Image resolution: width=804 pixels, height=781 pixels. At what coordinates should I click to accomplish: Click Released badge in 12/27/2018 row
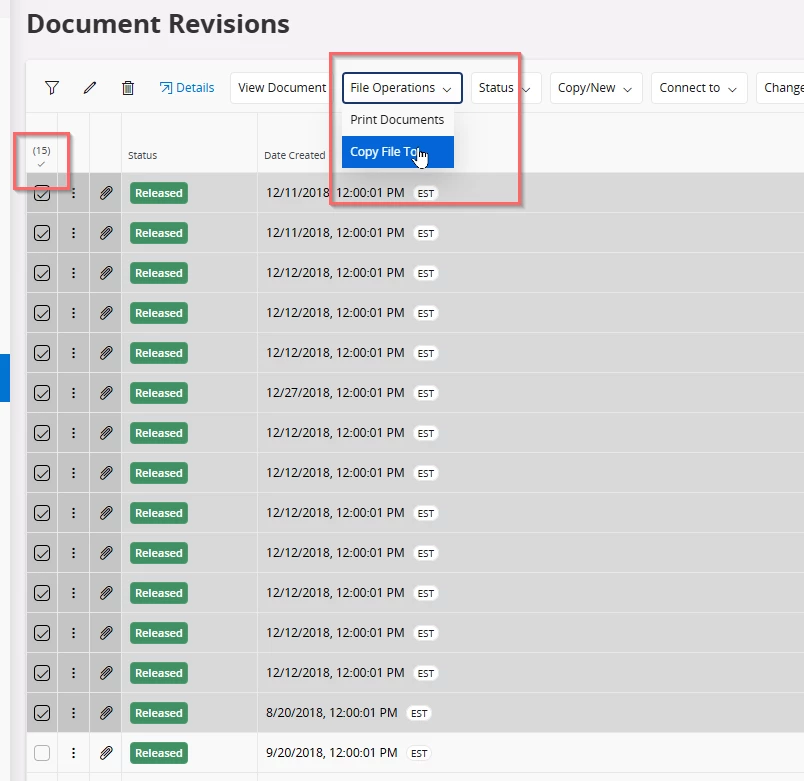coord(159,393)
